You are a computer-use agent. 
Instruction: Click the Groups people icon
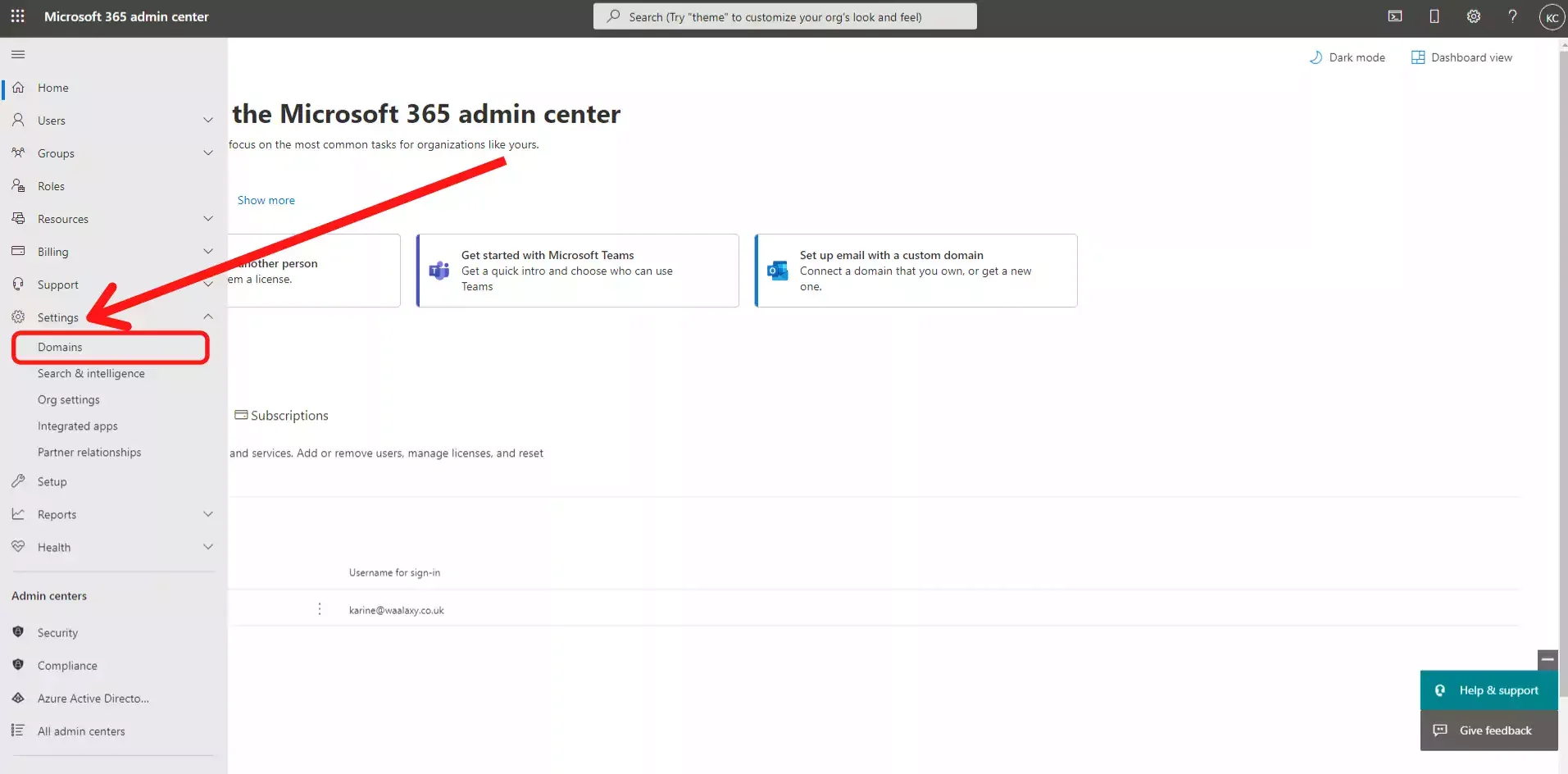18,153
